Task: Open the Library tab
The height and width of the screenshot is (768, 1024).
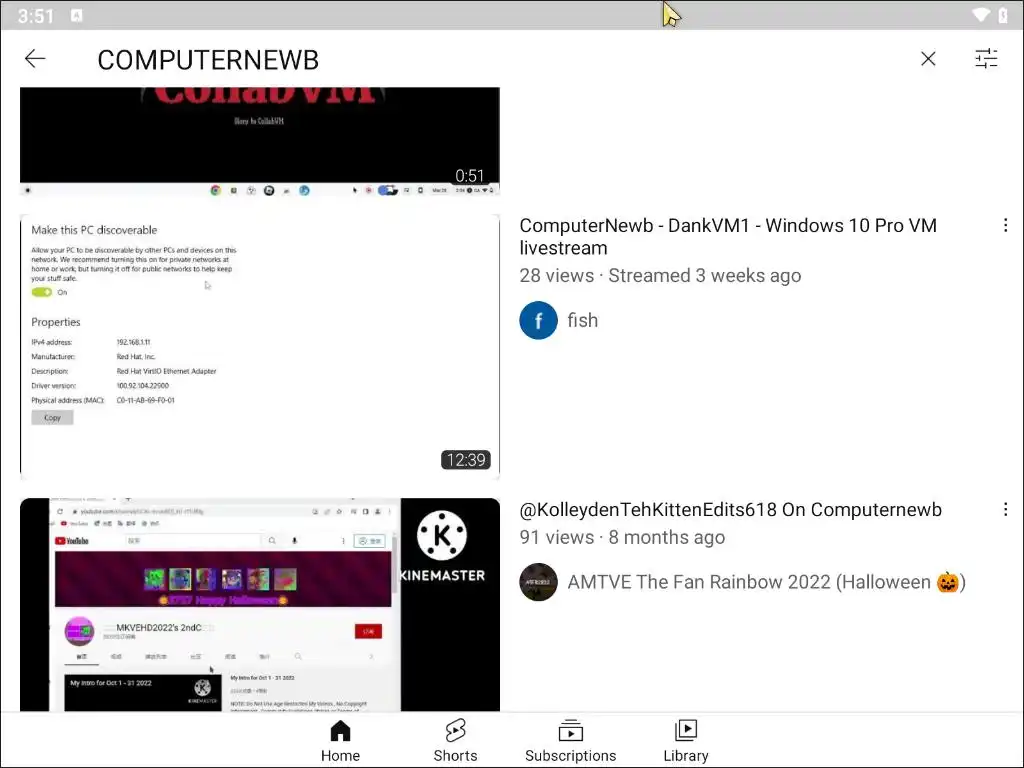Action: (x=686, y=741)
